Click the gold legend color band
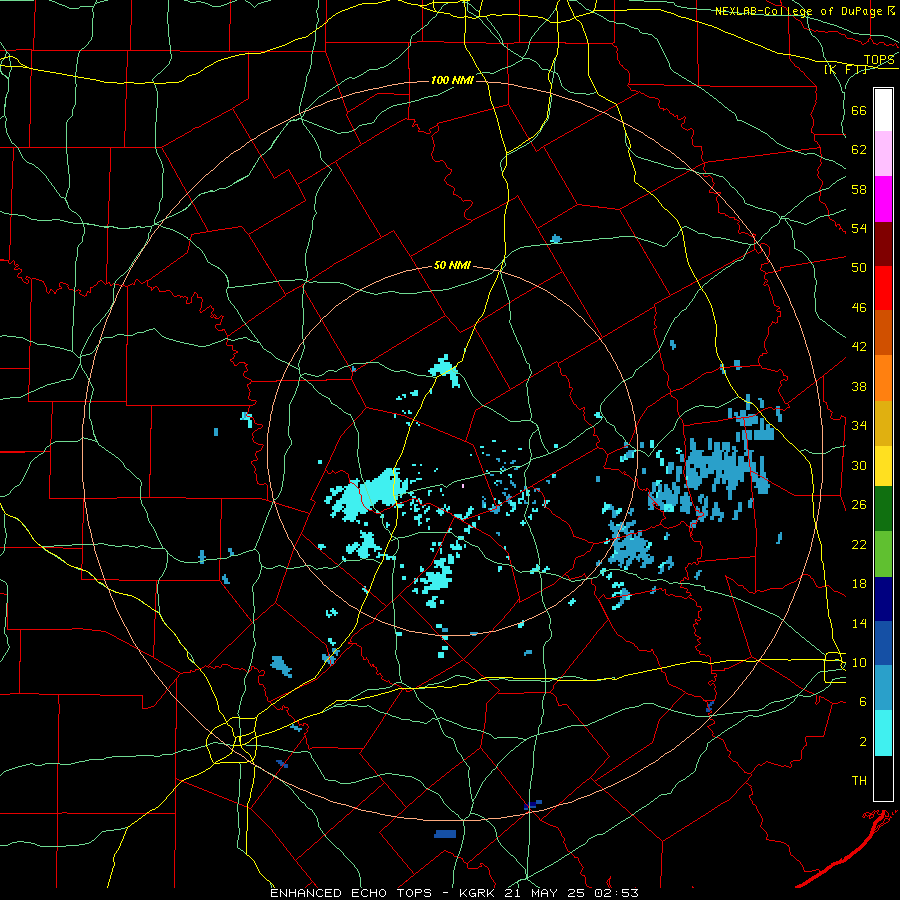 point(883,423)
